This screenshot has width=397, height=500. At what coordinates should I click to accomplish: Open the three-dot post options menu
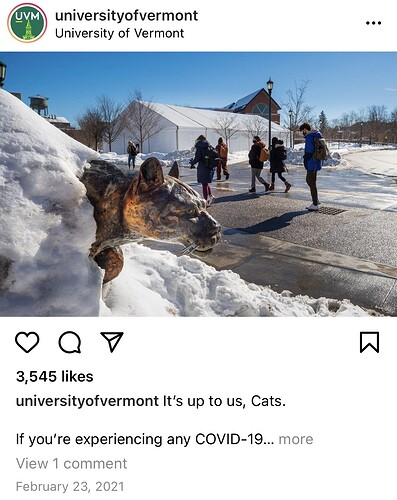pyautogui.click(x=373, y=23)
